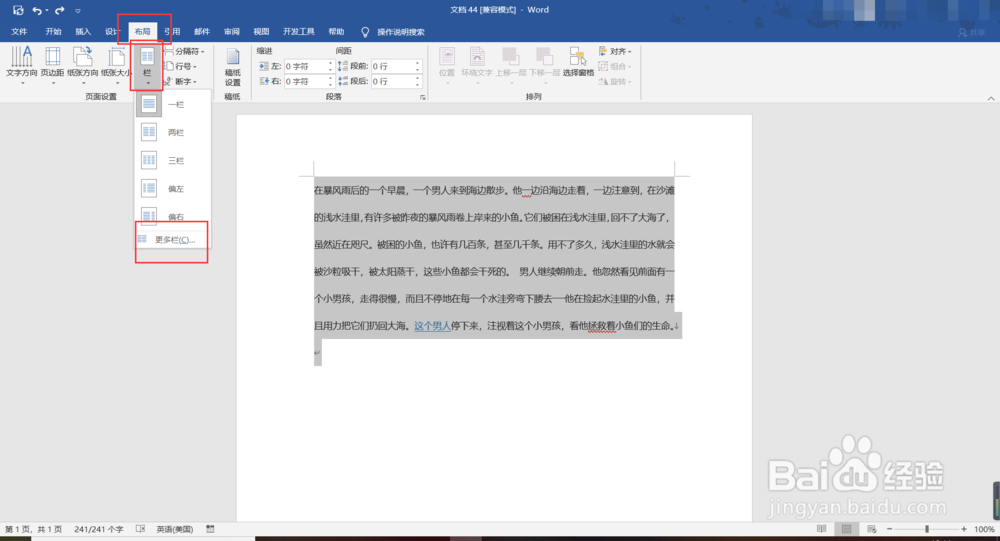Switch to the 审阅 tab
This screenshot has width=1000, height=541.
pyautogui.click(x=232, y=32)
